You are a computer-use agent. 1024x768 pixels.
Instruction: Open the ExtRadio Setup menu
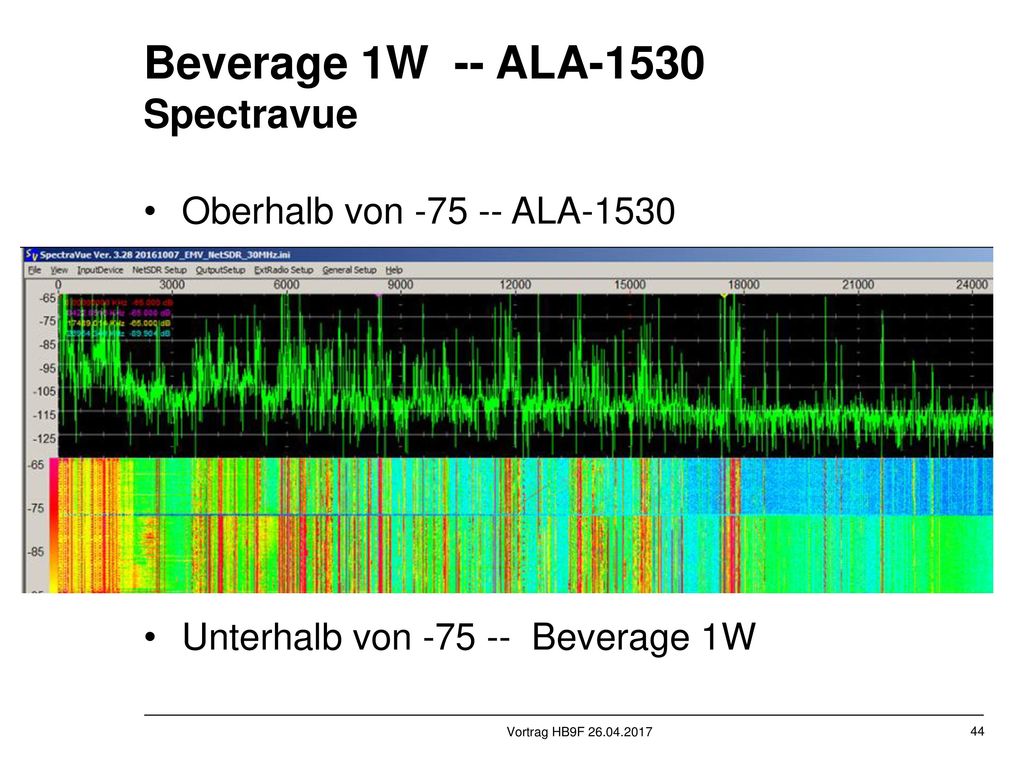[x=284, y=270]
